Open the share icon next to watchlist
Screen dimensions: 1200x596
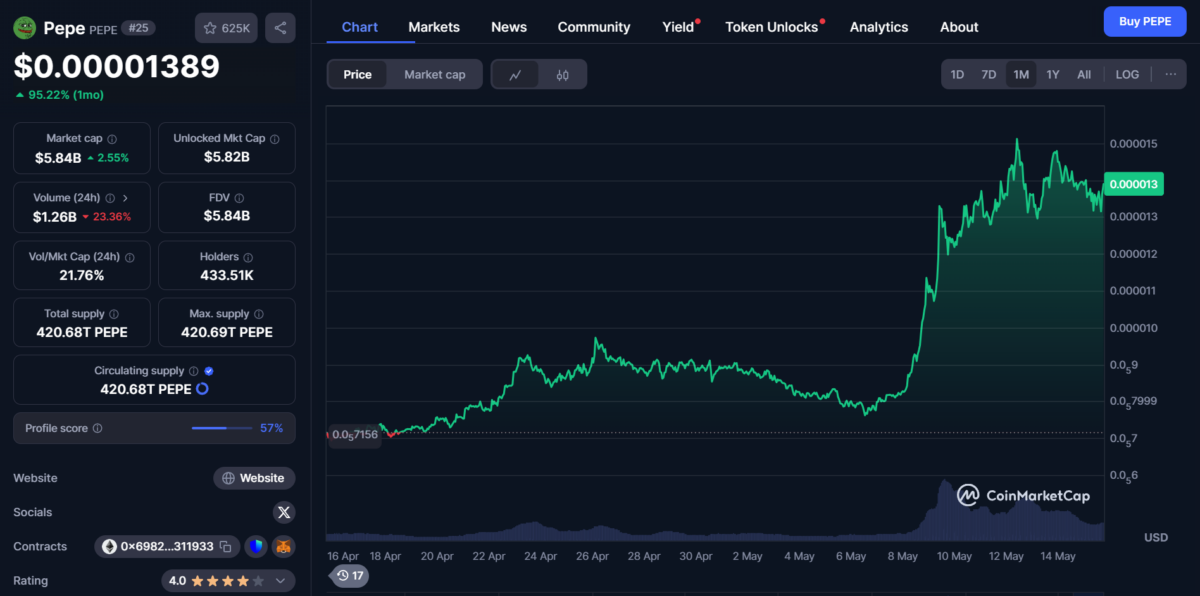click(x=280, y=28)
